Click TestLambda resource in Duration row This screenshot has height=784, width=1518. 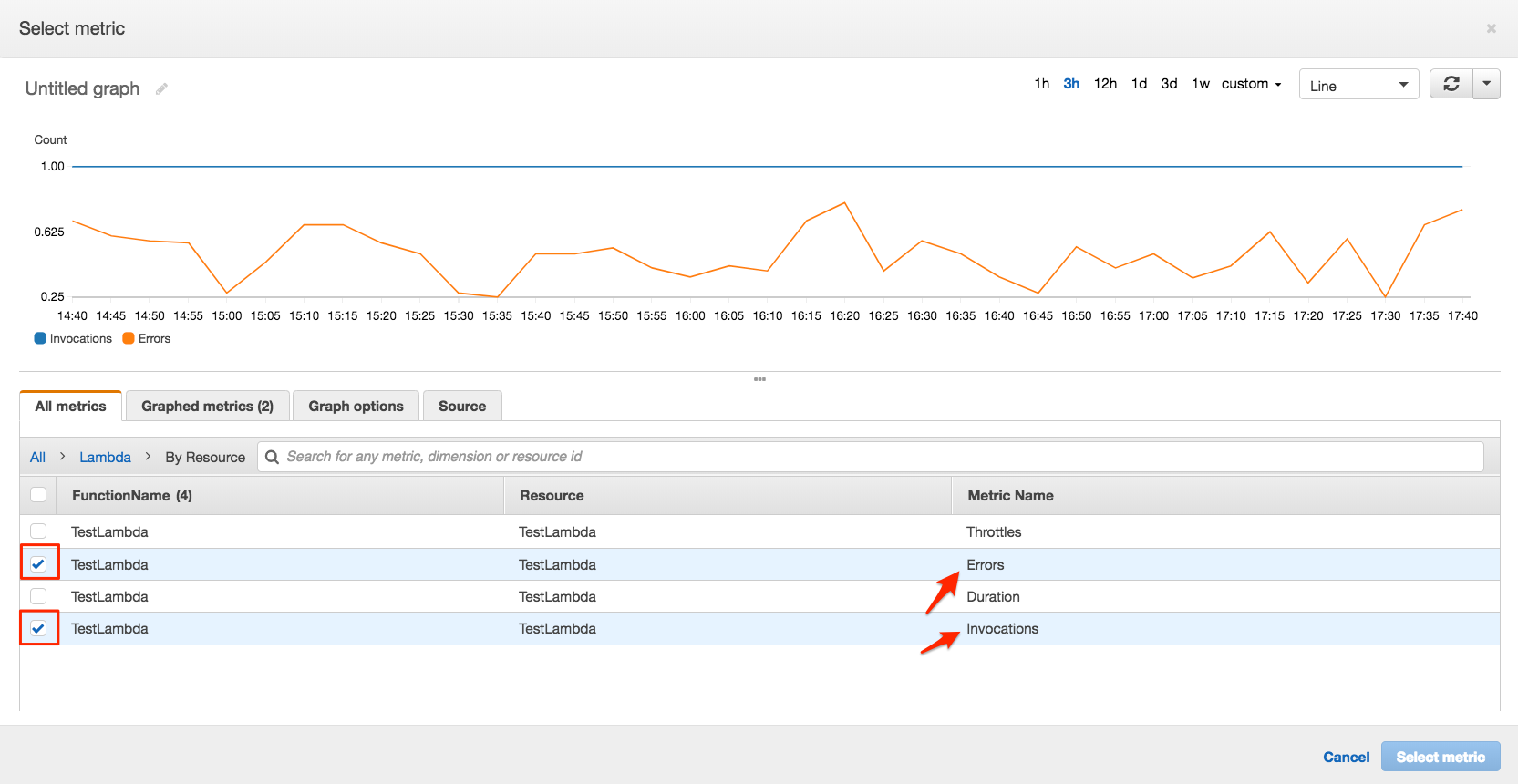(x=557, y=596)
